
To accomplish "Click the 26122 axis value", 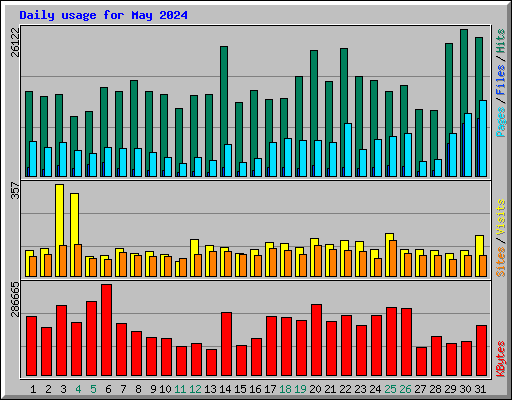I will tap(15, 43).
